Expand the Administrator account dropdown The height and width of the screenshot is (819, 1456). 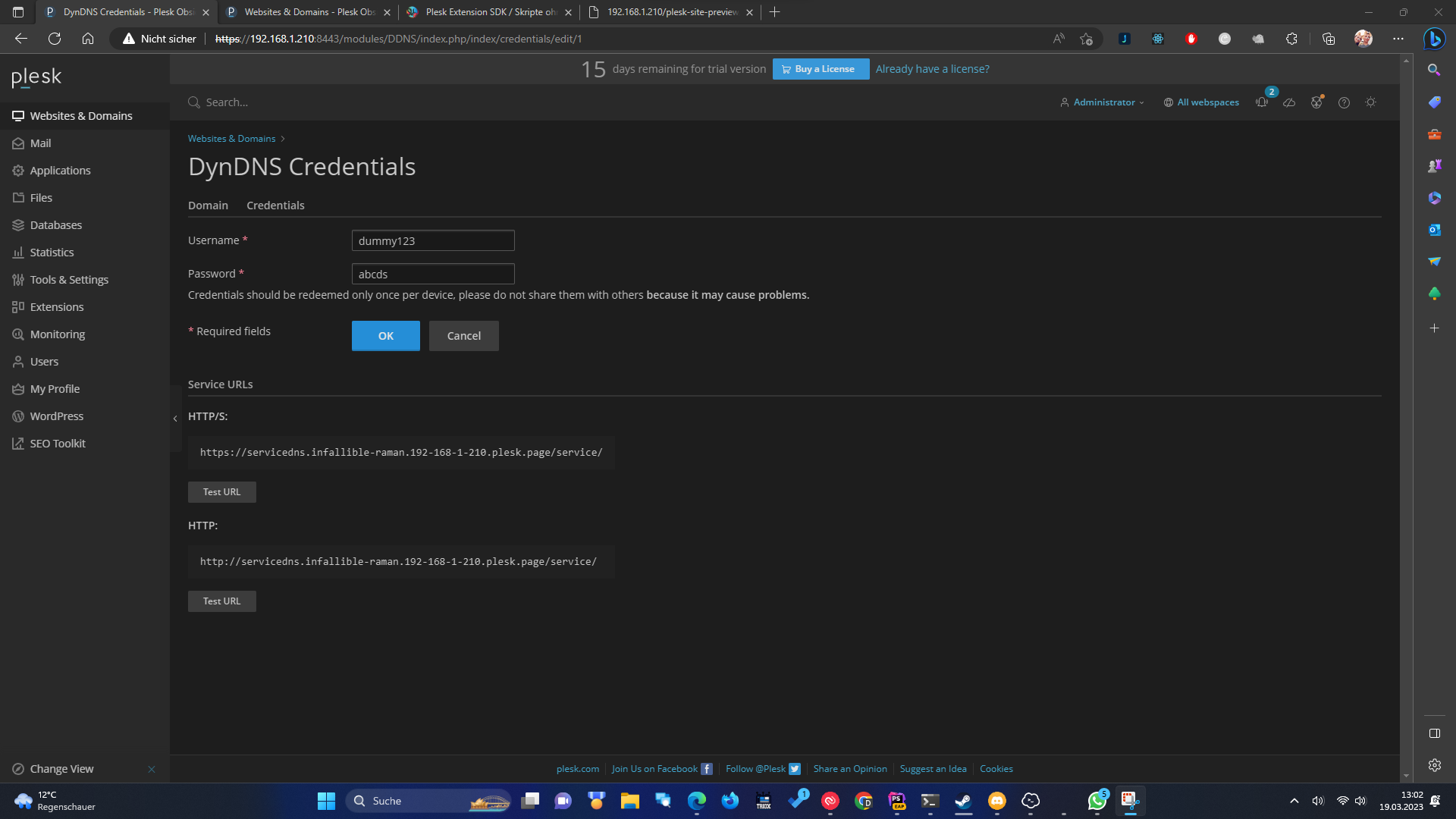coord(1103,102)
